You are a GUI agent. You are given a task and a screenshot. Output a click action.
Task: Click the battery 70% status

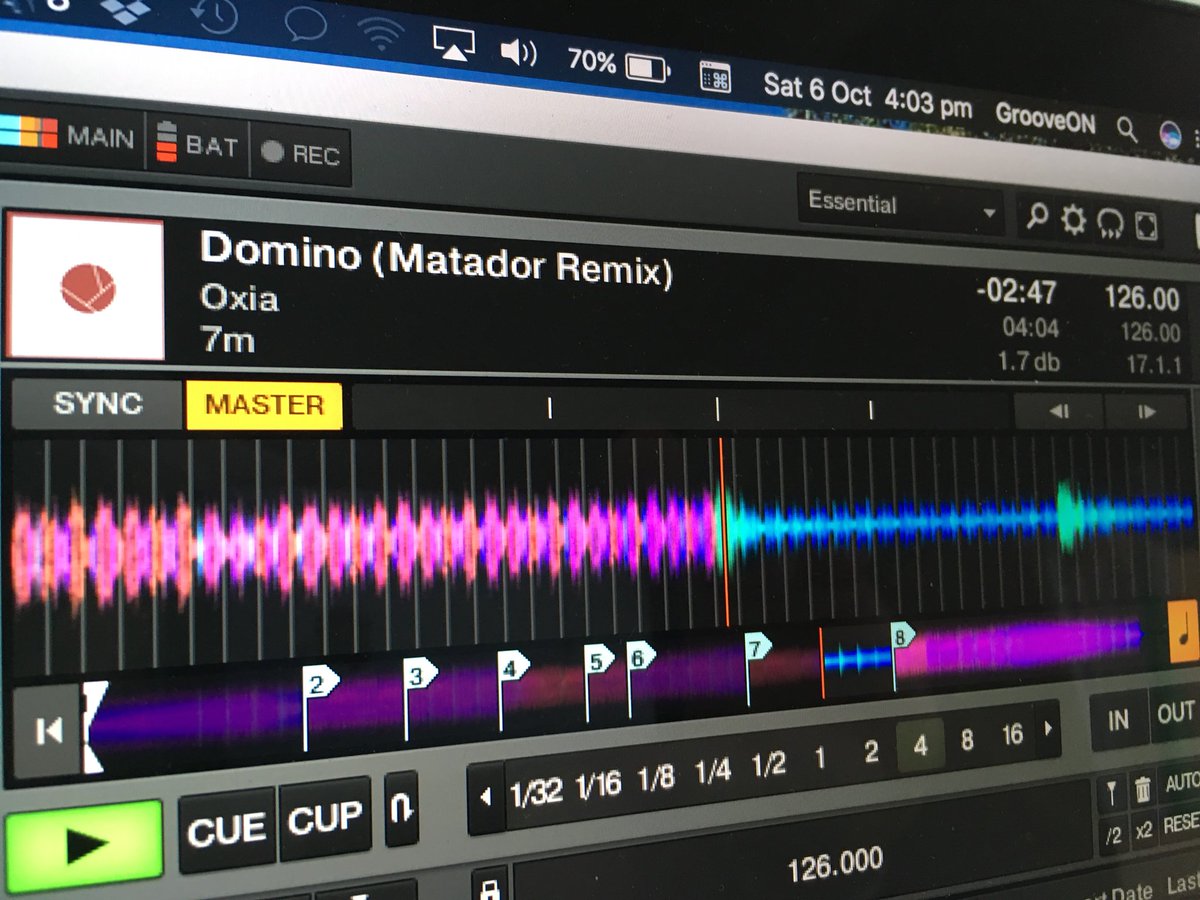coord(618,64)
